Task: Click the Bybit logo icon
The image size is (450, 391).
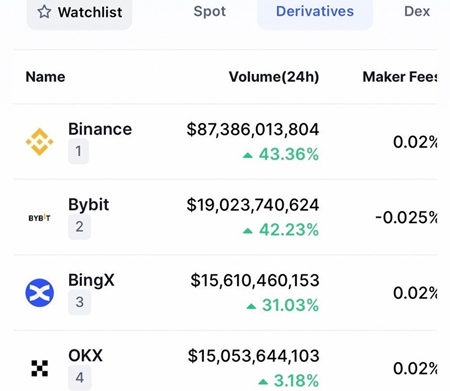Action: pyautogui.click(x=39, y=218)
